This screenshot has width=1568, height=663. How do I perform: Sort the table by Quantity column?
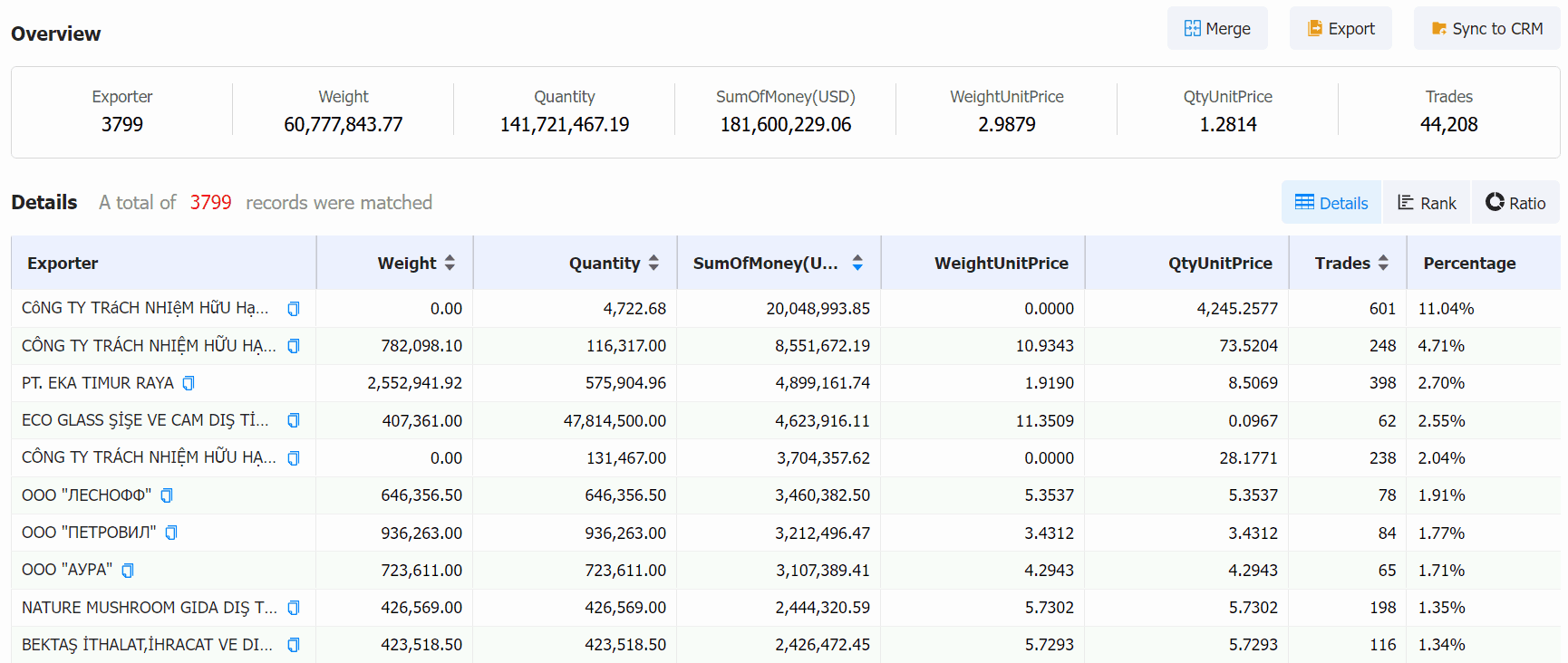[x=653, y=263]
